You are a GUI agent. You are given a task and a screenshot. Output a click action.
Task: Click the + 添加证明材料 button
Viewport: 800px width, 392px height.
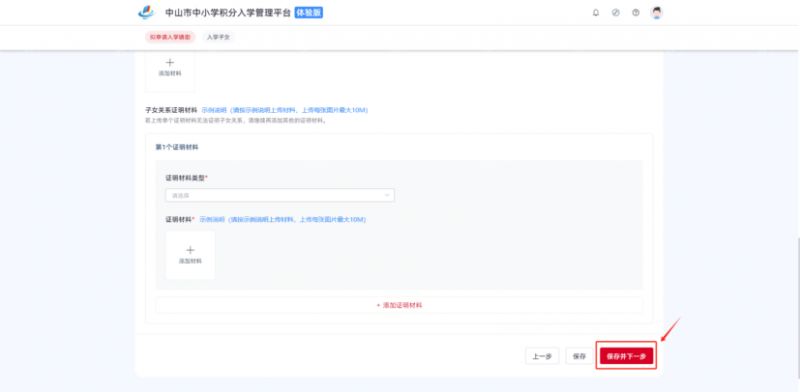[399, 305]
